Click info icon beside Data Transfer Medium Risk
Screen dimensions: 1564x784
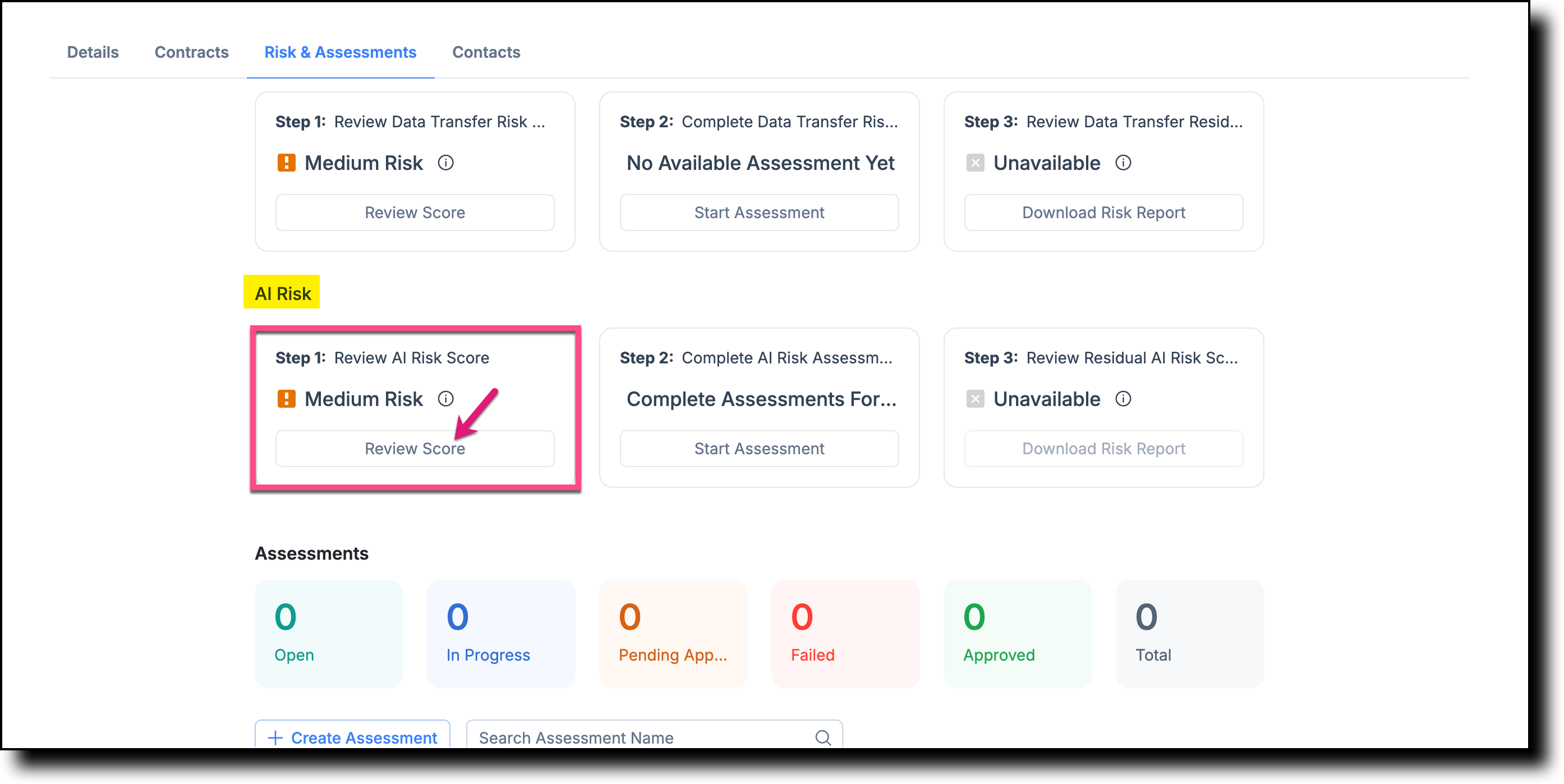coord(445,163)
